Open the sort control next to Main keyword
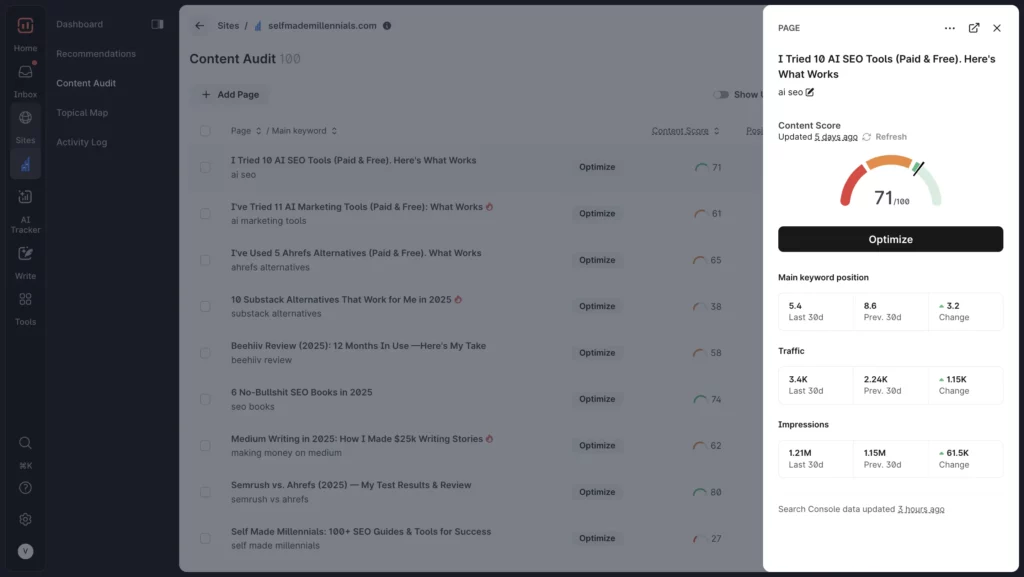Viewport: 1024px width, 577px height. click(335, 131)
